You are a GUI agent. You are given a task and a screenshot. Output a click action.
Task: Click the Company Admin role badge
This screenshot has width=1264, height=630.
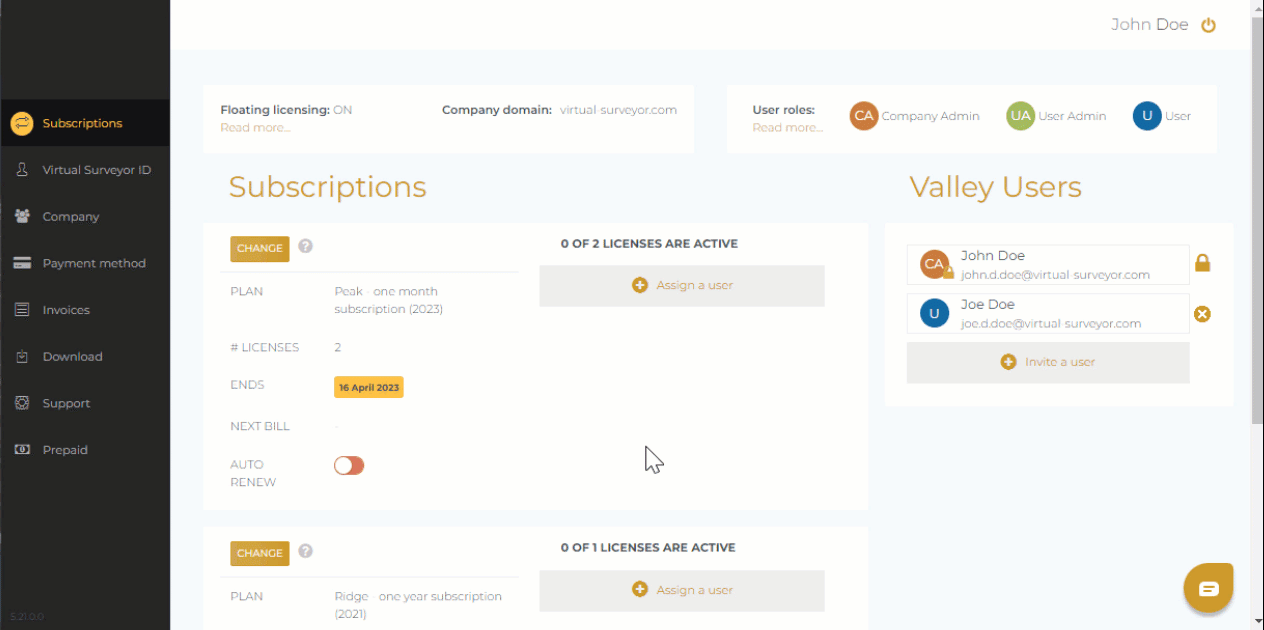coord(863,116)
